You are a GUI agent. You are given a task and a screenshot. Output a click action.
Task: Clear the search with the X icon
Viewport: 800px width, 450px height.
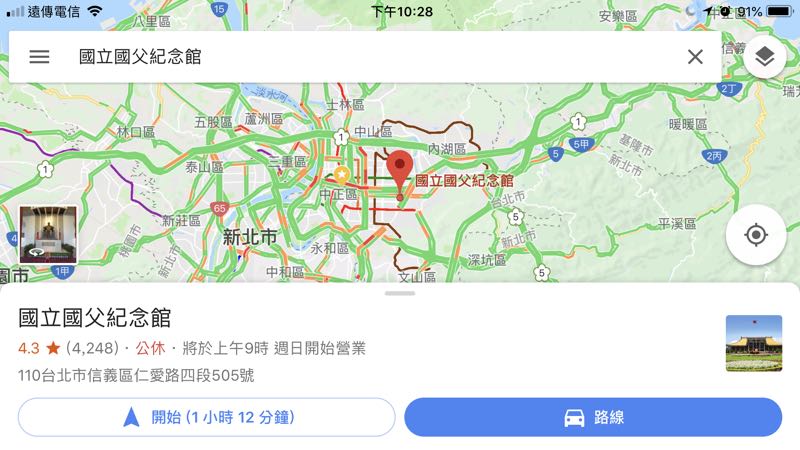pos(695,57)
